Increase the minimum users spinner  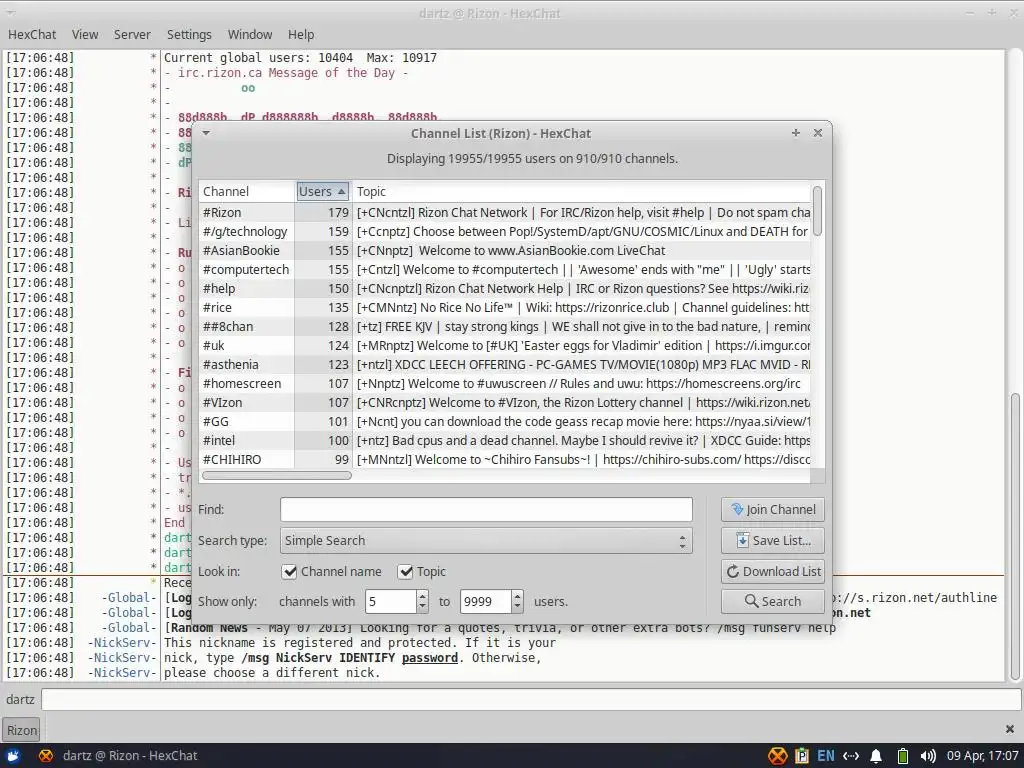(423, 595)
